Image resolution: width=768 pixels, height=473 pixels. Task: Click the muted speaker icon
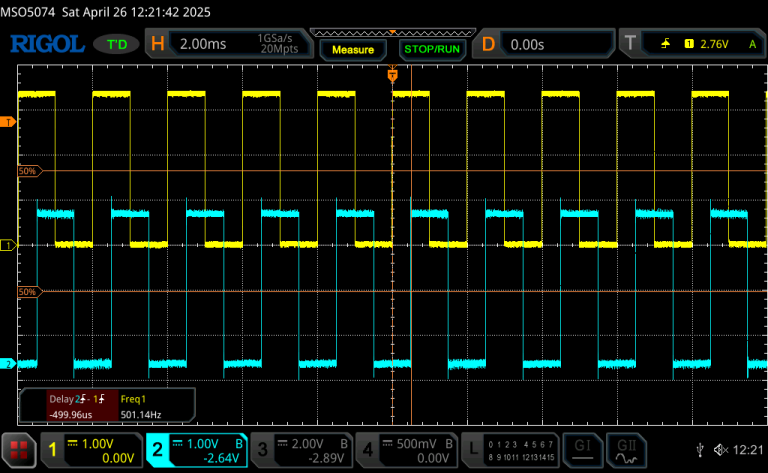pyautogui.click(x=722, y=451)
